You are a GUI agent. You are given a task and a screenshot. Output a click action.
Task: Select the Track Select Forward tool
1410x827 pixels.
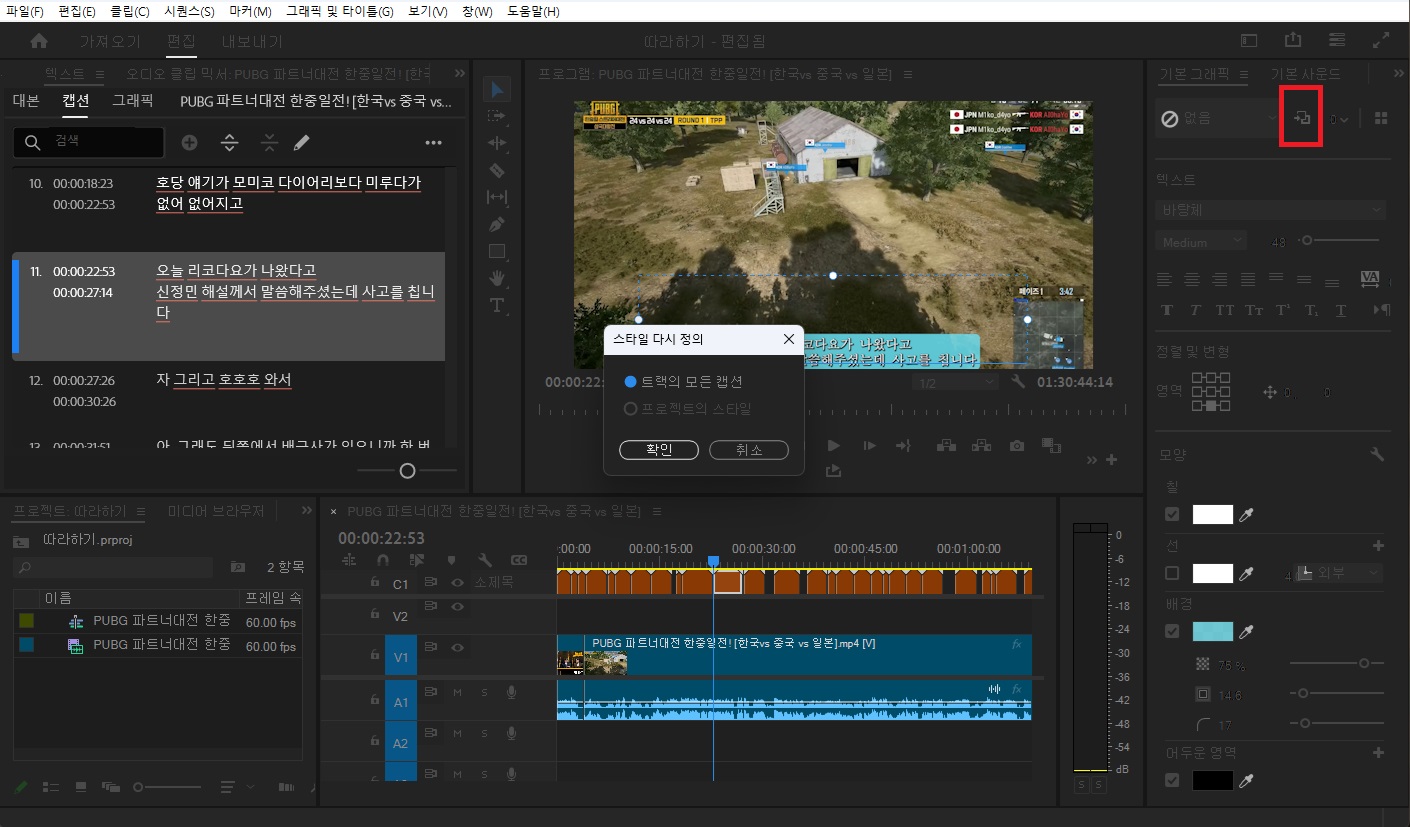[497, 116]
